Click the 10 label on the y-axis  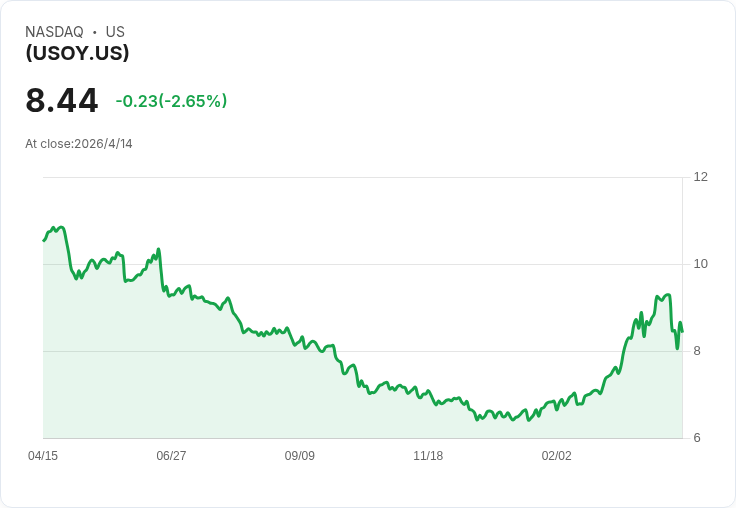[700, 264]
